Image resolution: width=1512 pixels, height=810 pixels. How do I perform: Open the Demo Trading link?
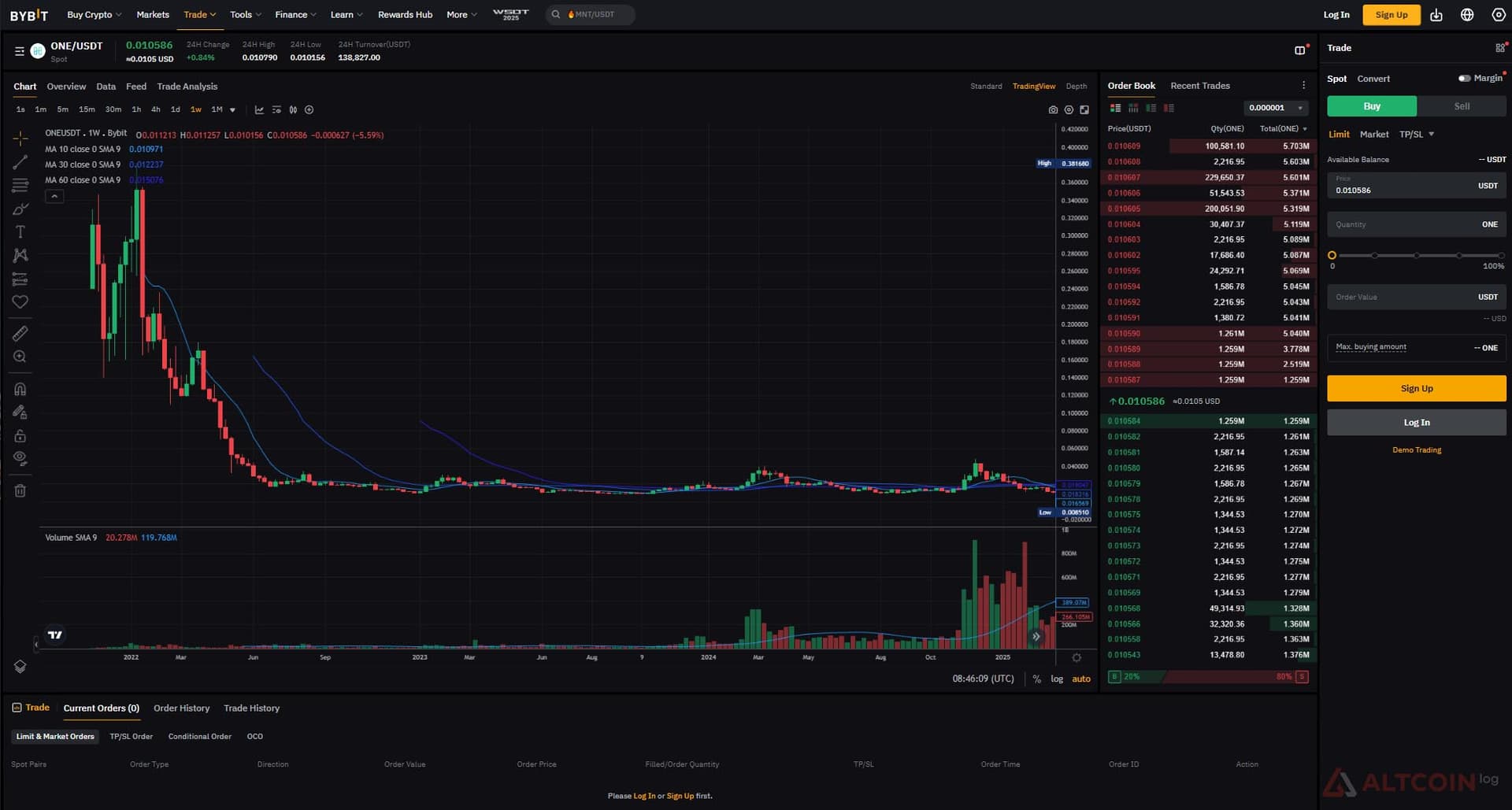pos(1416,450)
